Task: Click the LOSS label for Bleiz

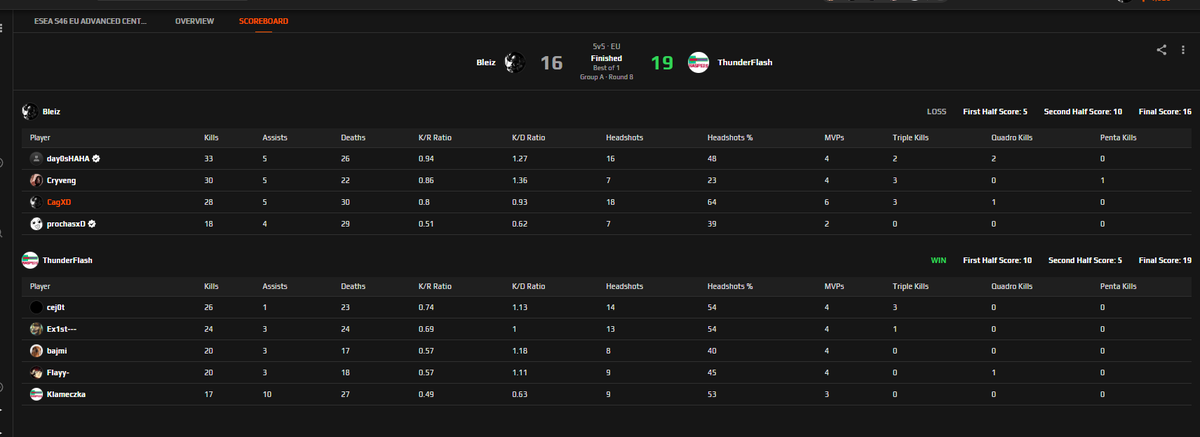Action: click(937, 111)
